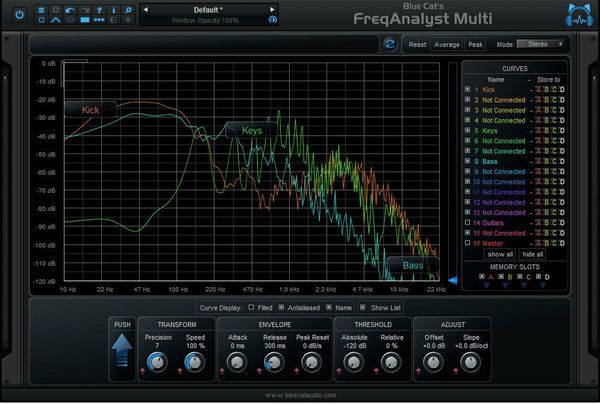
Task: Load next preset with right arrow
Action: (272, 10)
